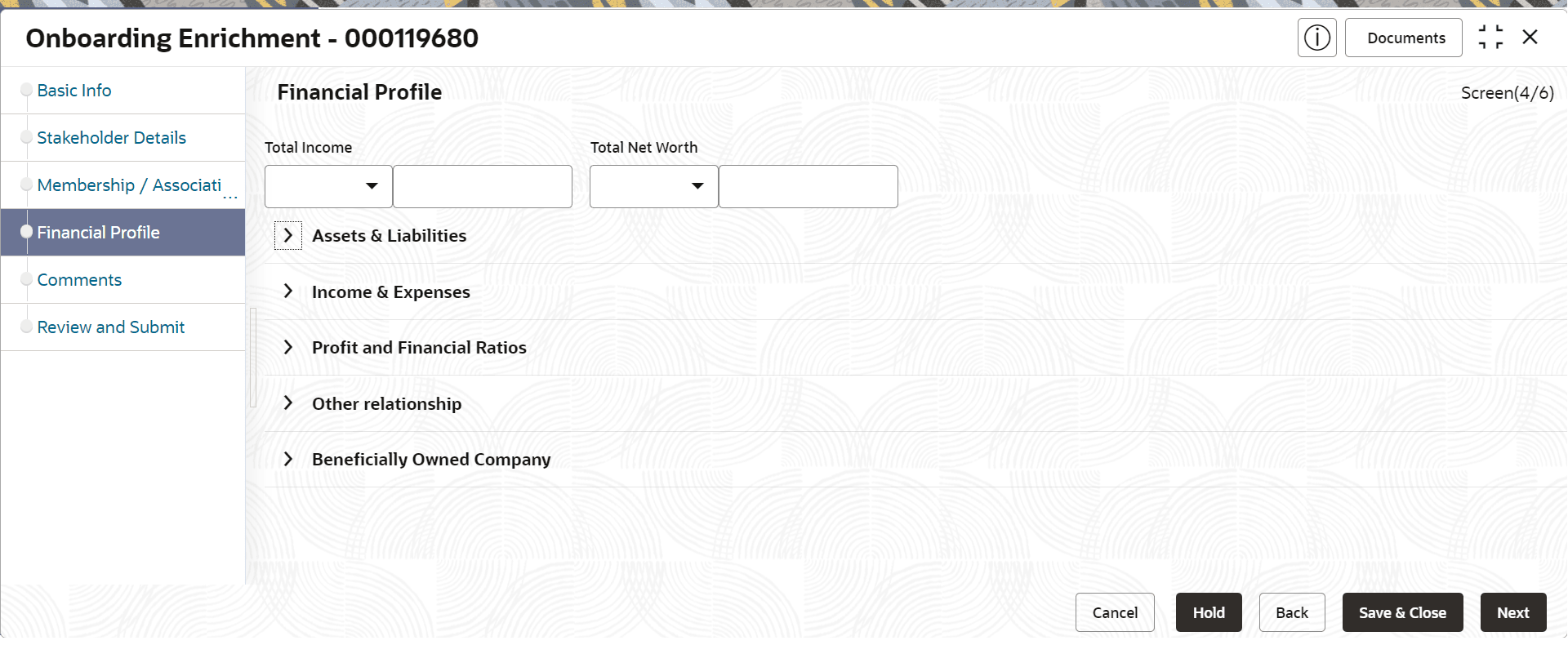
Task: Click the collapse screen icon
Action: coord(1490,38)
